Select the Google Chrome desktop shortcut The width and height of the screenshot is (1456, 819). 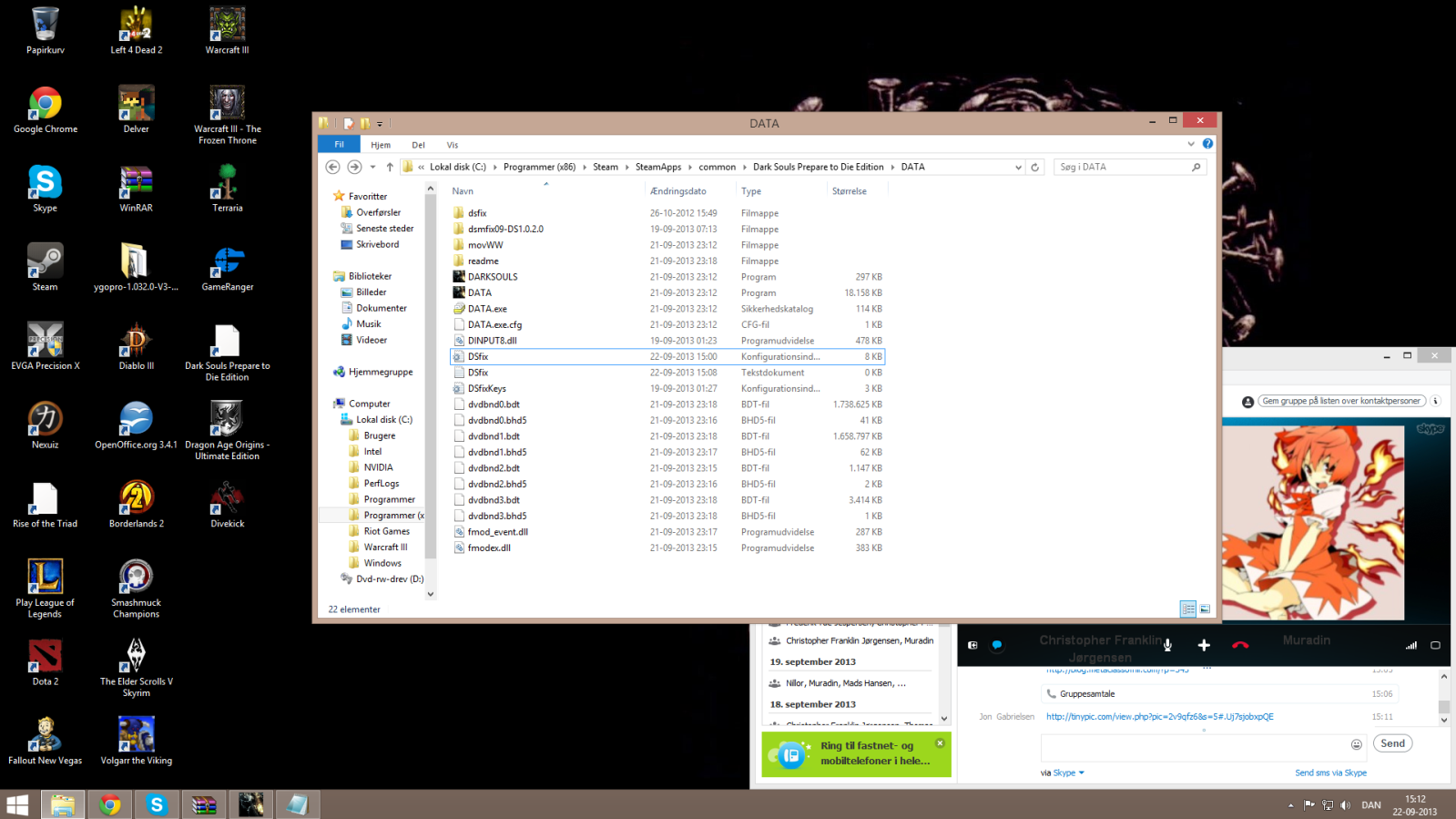pyautogui.click(x=45, y=109)
